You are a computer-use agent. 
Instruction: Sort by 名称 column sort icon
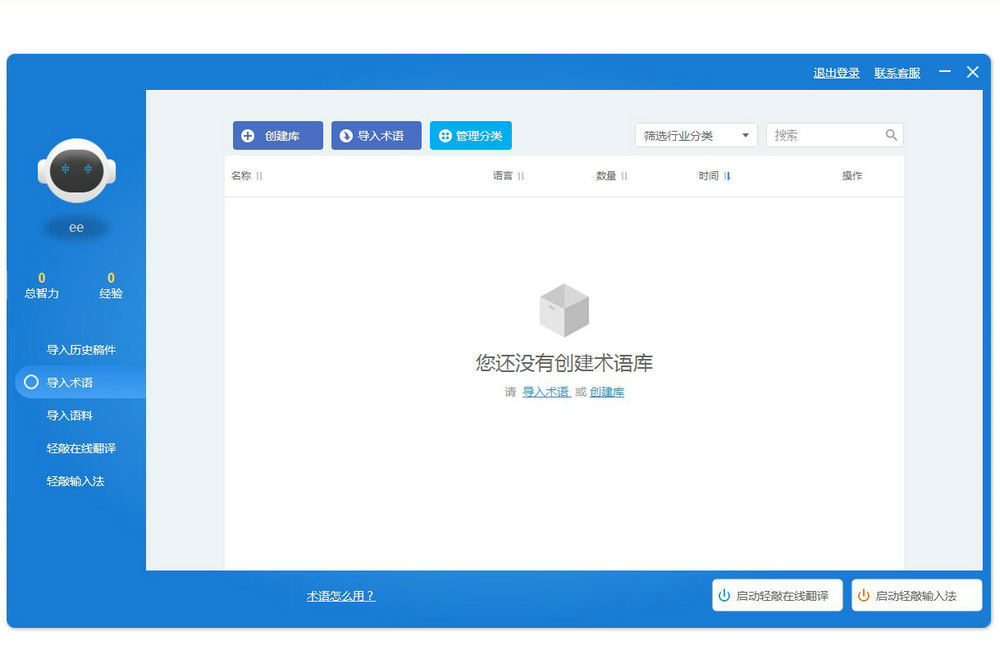click(x=259, y=176)
